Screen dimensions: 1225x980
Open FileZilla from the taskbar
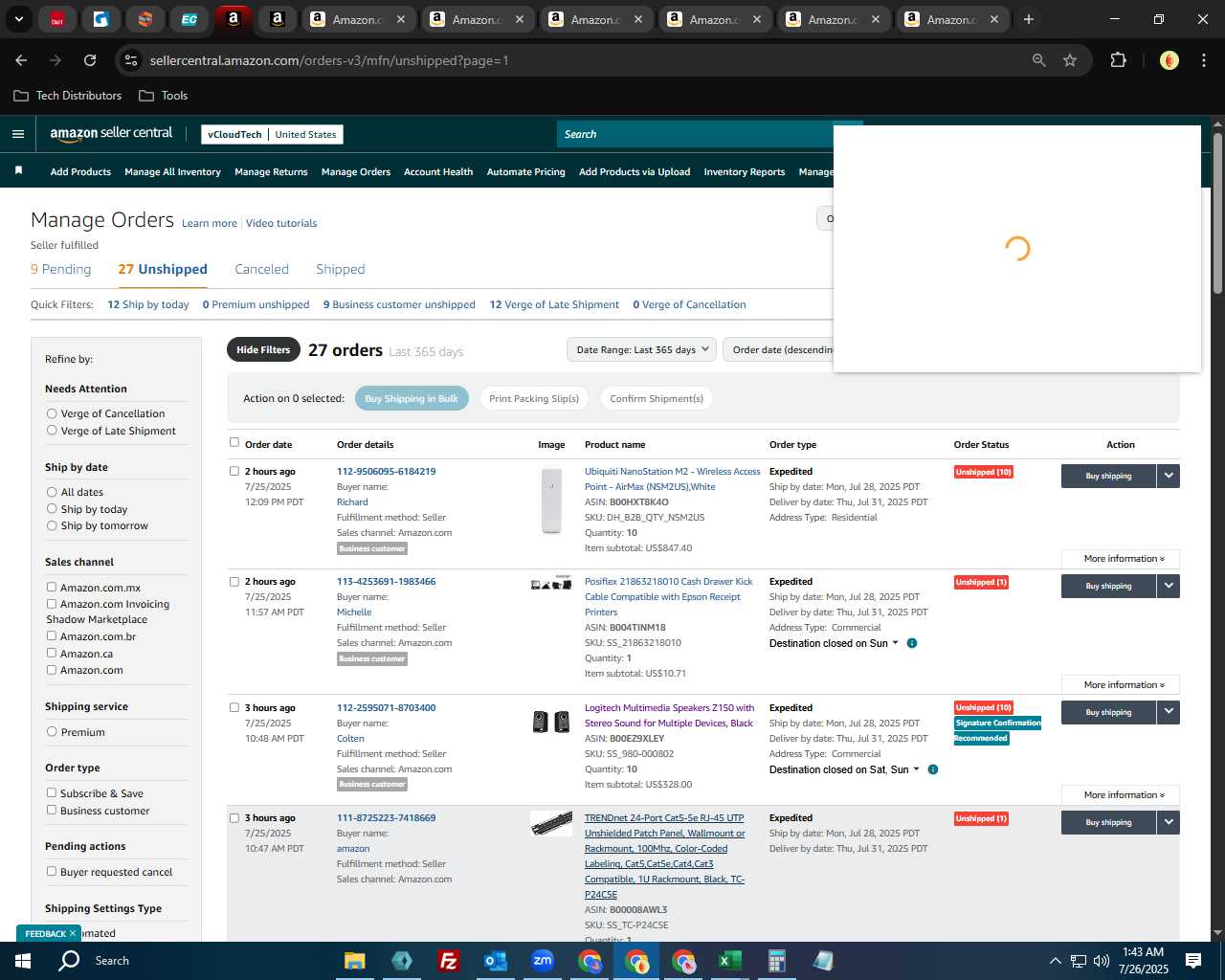448,961
